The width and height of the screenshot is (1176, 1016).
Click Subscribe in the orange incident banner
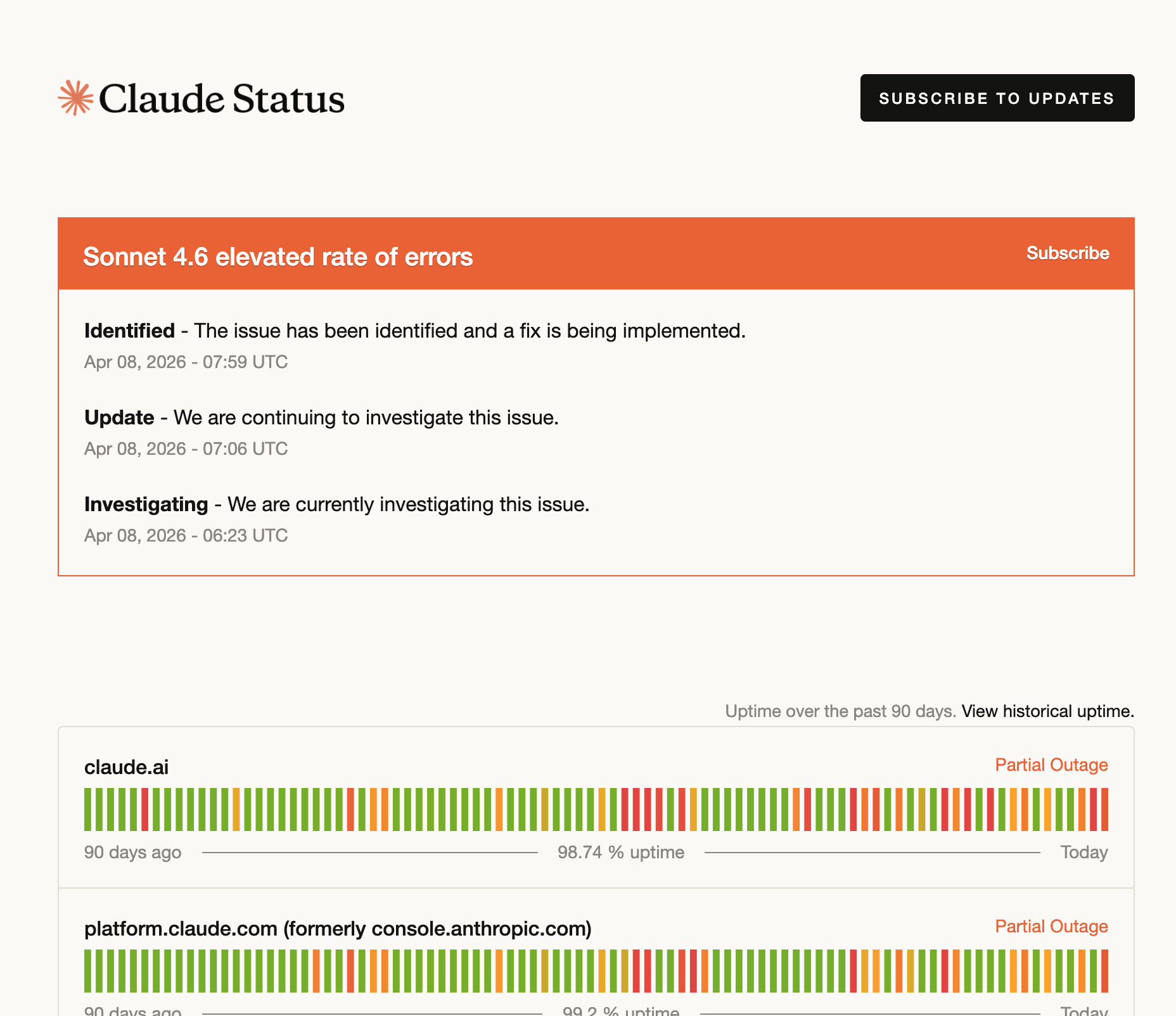point(1067,253)
